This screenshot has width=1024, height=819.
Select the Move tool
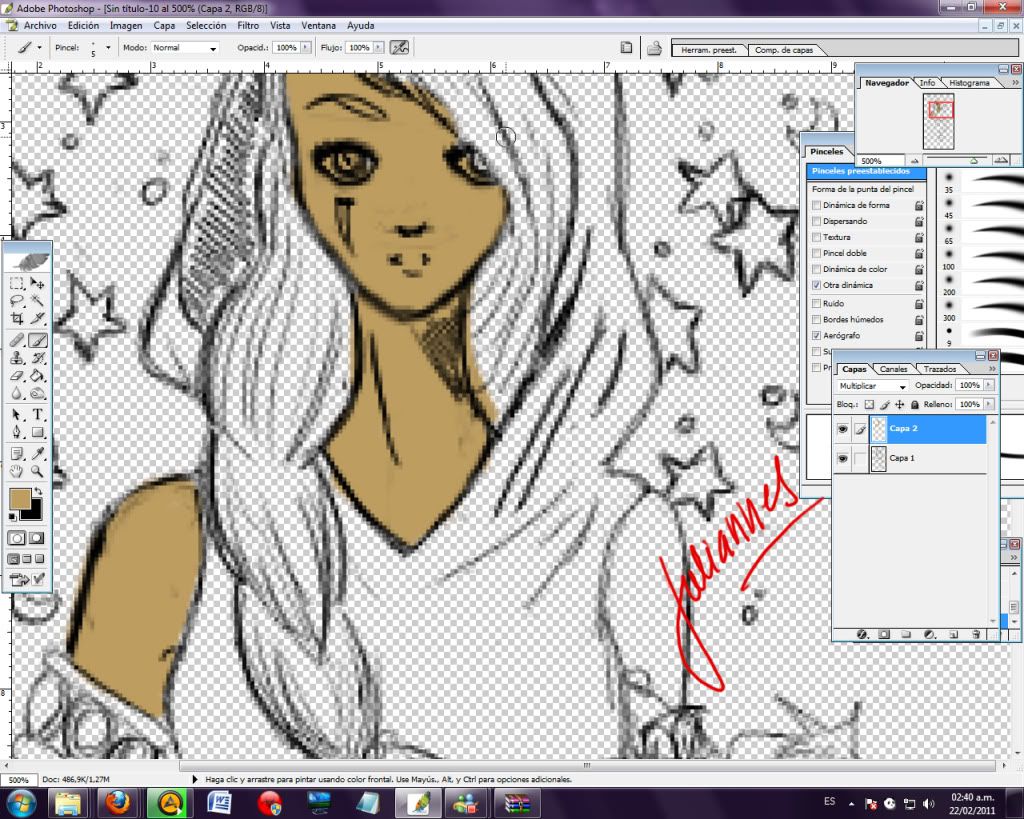(x=38, y=283)
